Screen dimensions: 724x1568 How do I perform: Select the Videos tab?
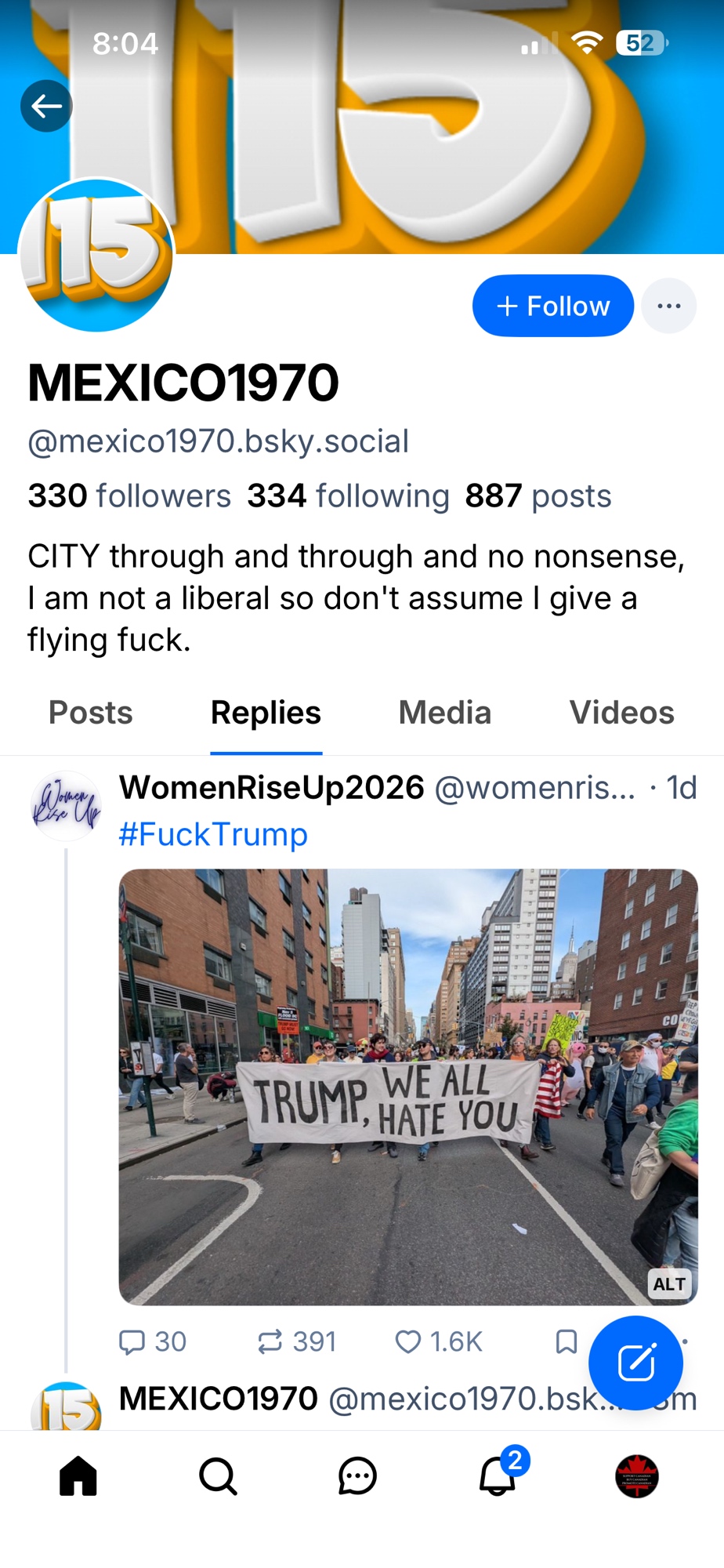coord(621,713)
